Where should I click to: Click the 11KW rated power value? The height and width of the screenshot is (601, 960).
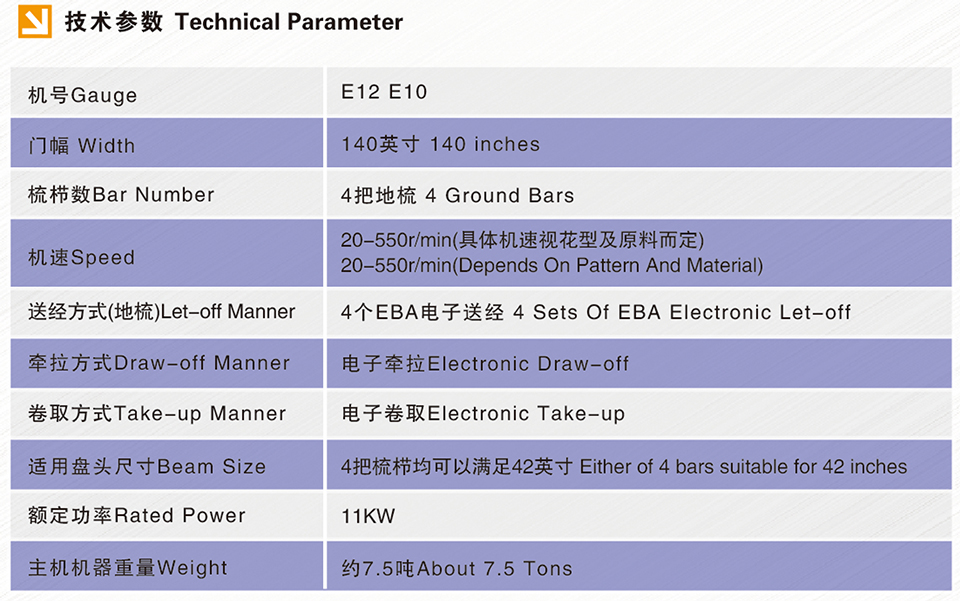(368, 516)
